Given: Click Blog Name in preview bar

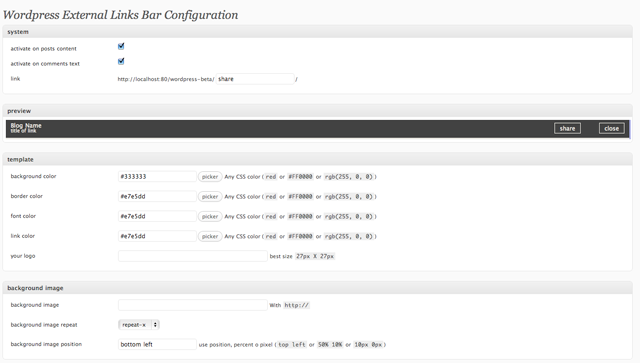Looking at the screenshot, I should pyautogui.click(x=26, y=125).
